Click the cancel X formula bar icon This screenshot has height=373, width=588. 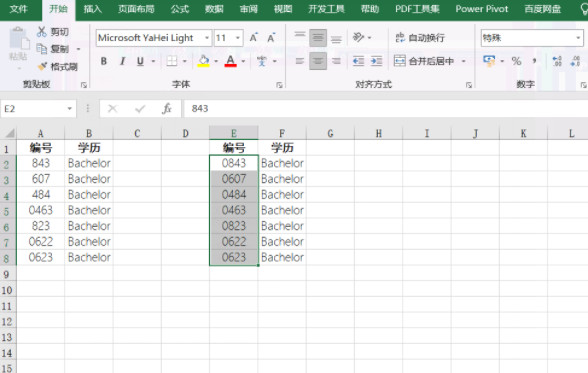112,109
